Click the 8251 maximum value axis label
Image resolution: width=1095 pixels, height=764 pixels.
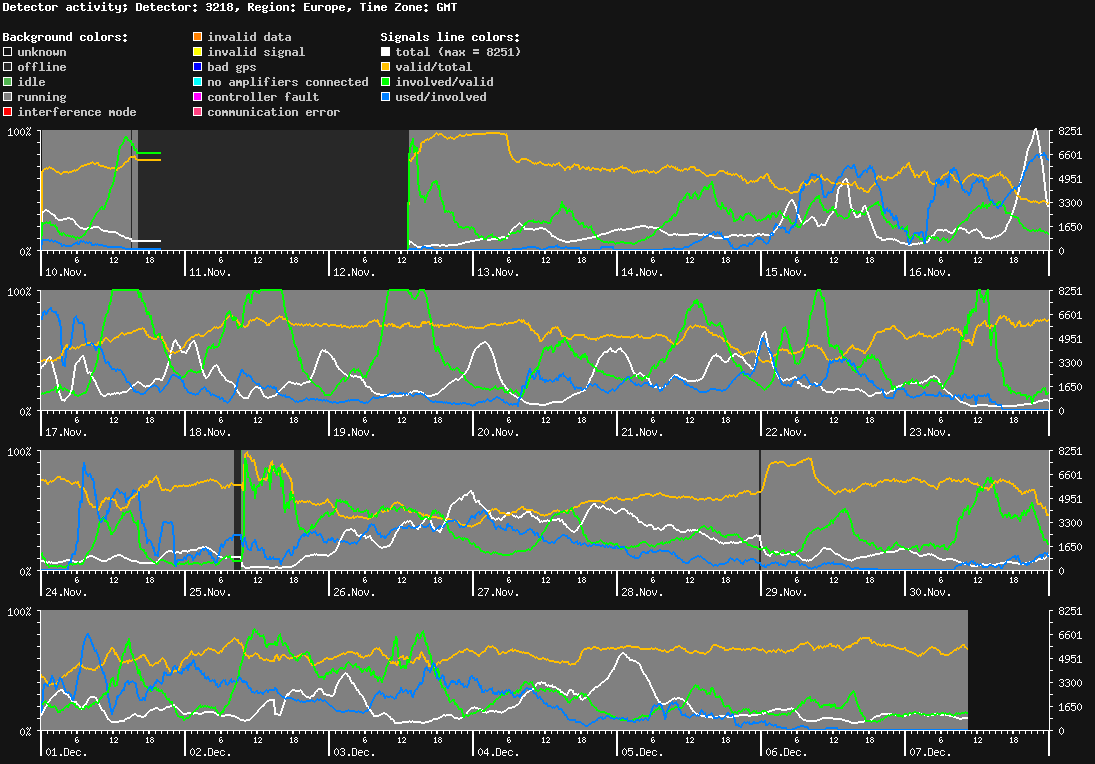tap(1070, 131)
